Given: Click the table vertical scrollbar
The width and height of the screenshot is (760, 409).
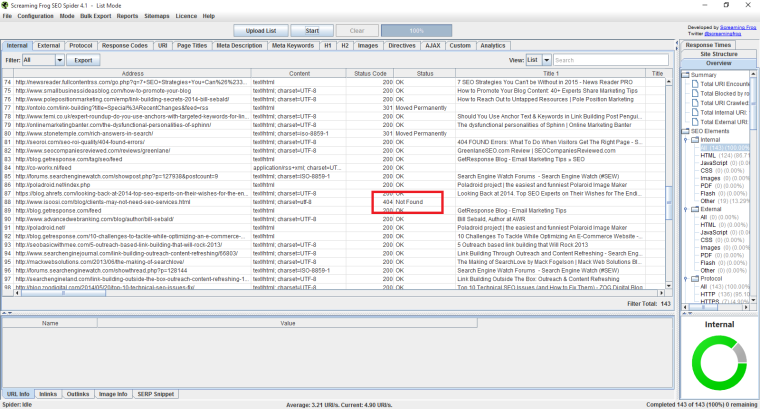Looking at the screenshot, I should tap(669, 185).
